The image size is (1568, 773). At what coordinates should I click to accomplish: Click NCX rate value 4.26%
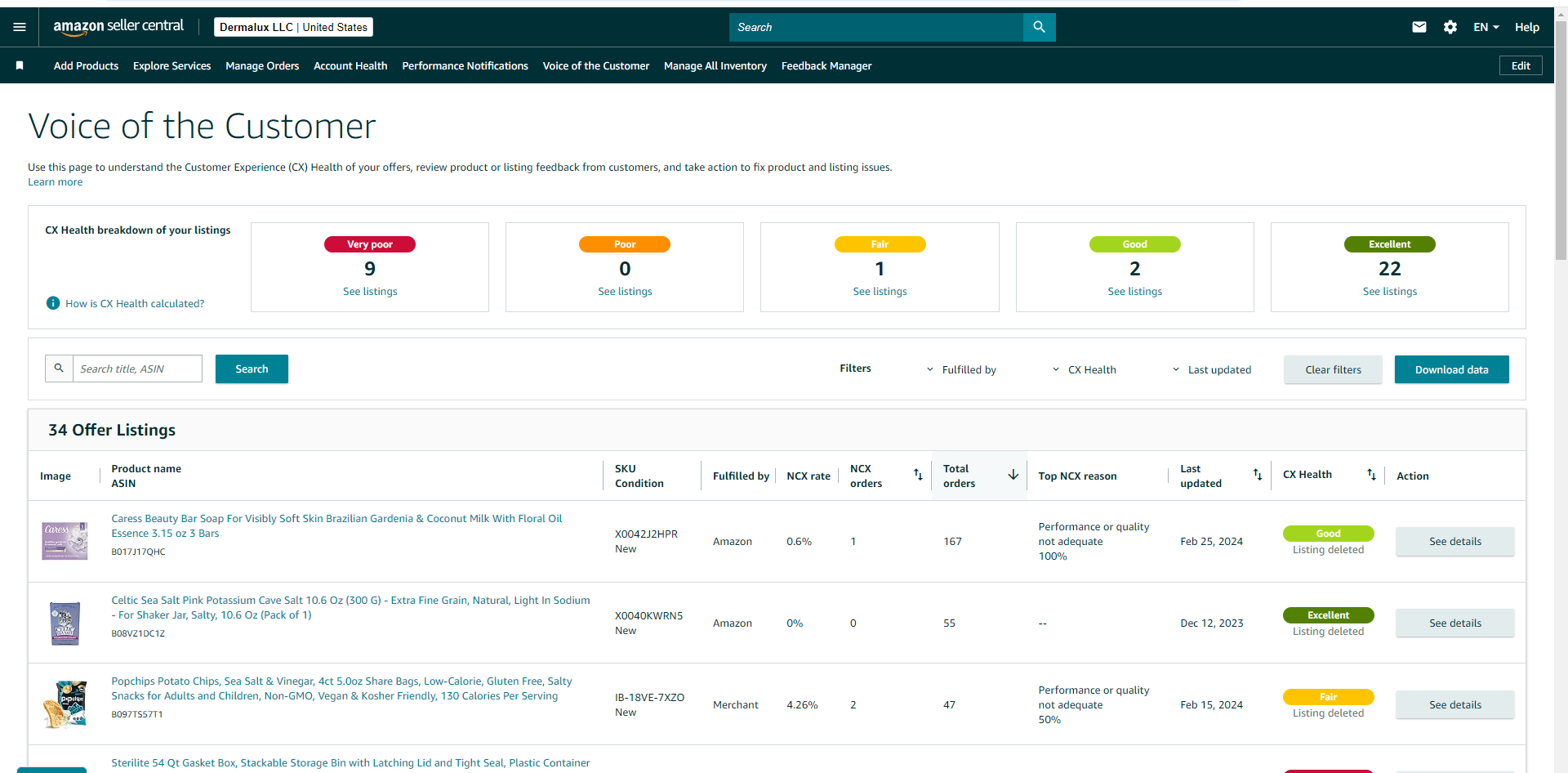[x=802, y=704]
